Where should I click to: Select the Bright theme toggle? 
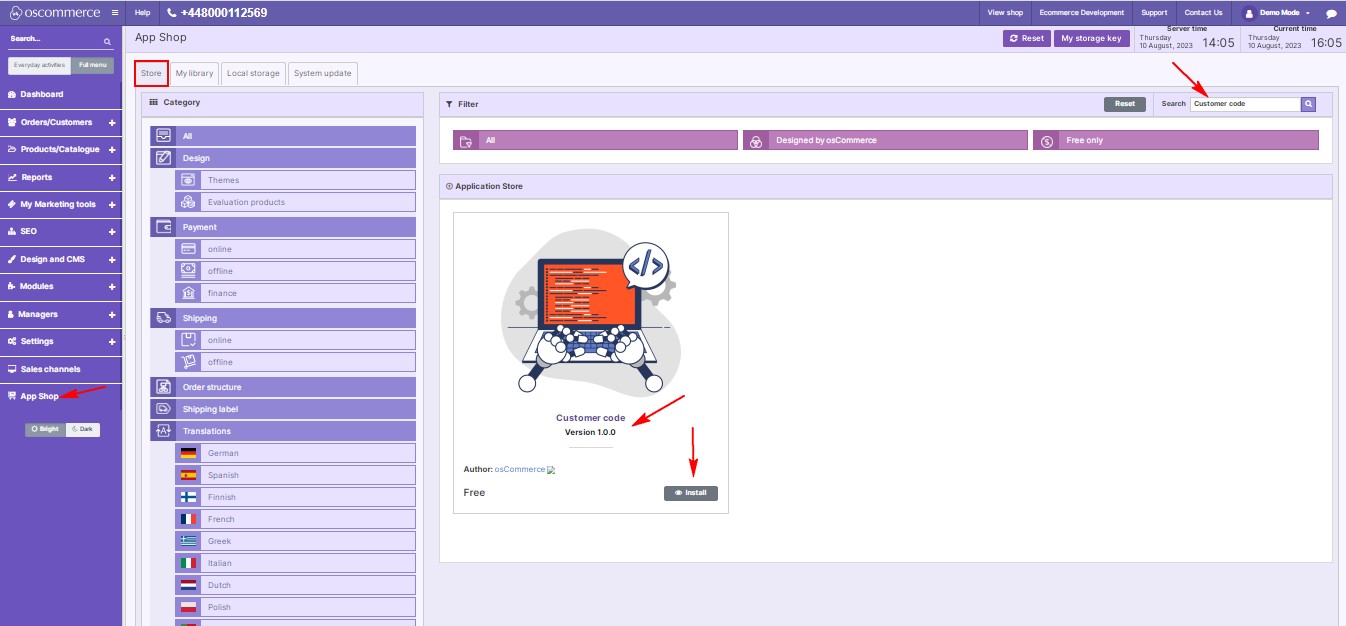click(46, 429)
